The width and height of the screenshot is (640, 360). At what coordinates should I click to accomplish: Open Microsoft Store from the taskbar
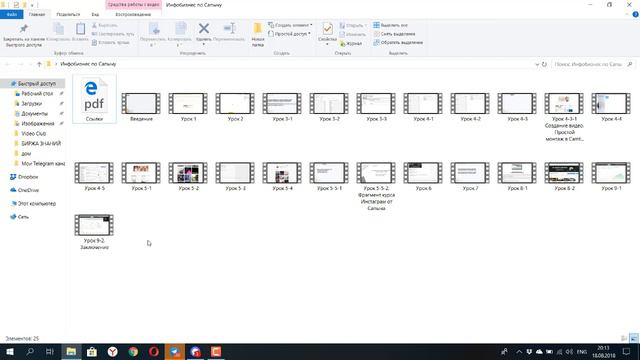(x=92, y=351)
